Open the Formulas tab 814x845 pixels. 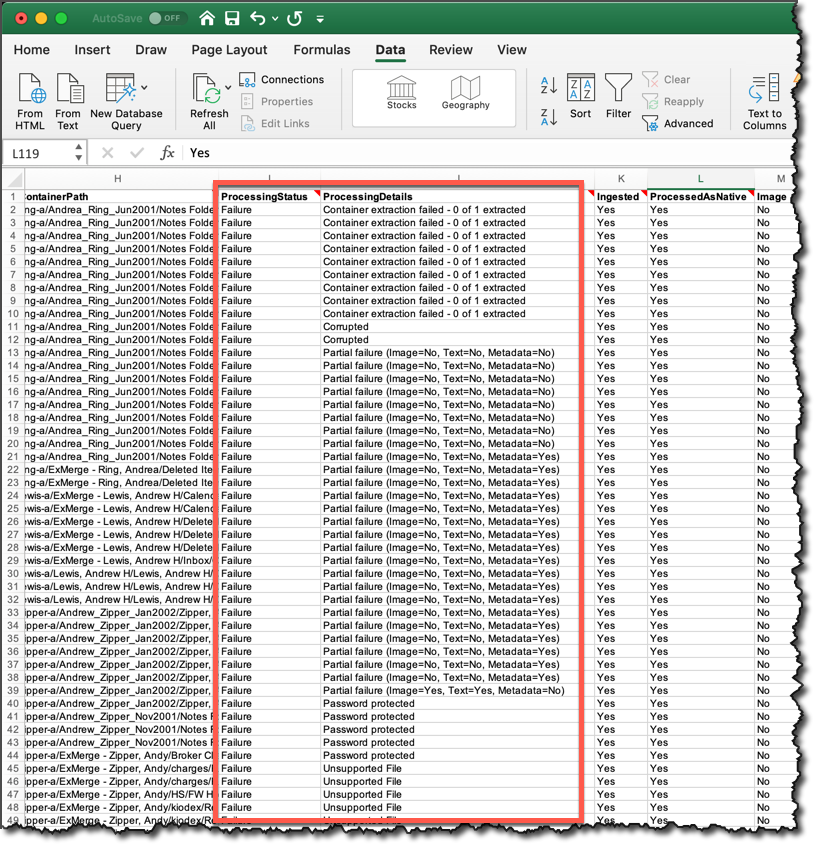point(322,50)
